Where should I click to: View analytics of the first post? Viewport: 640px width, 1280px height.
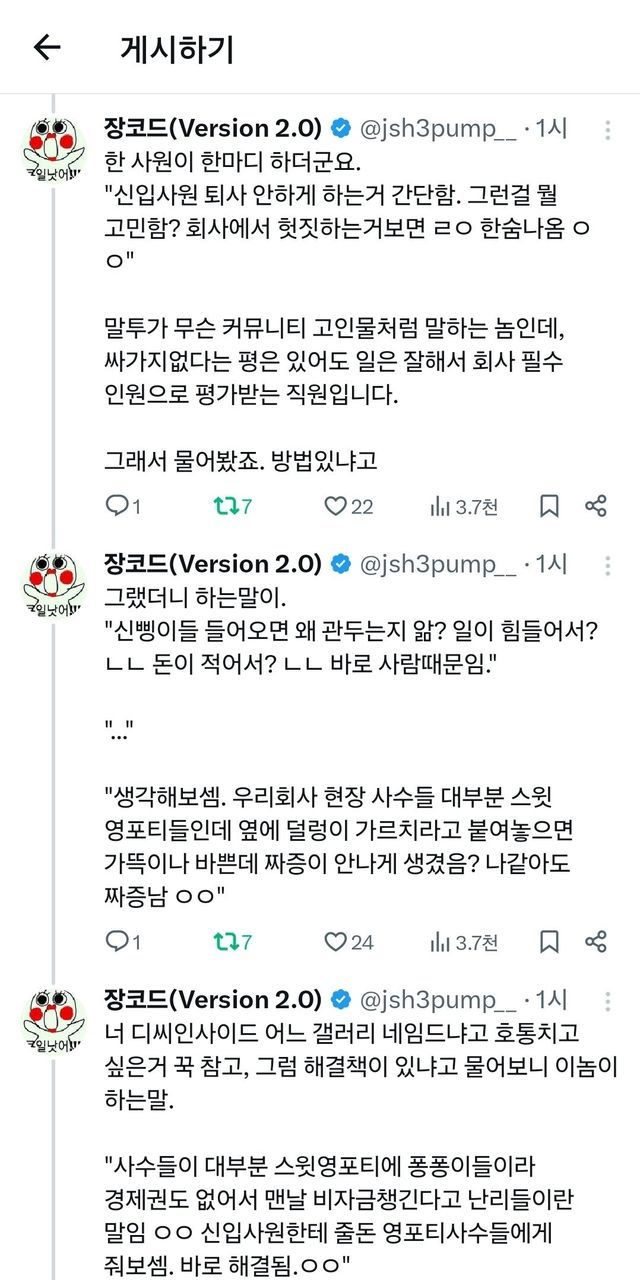tap(440, 507)
